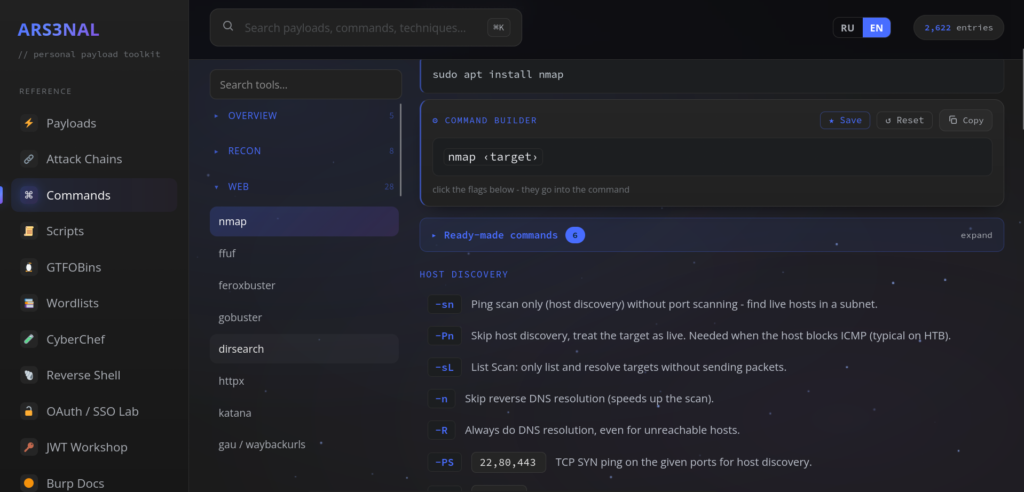1024x492 pixels.
Task: Switch language to EN
Action: click(876, 27)
